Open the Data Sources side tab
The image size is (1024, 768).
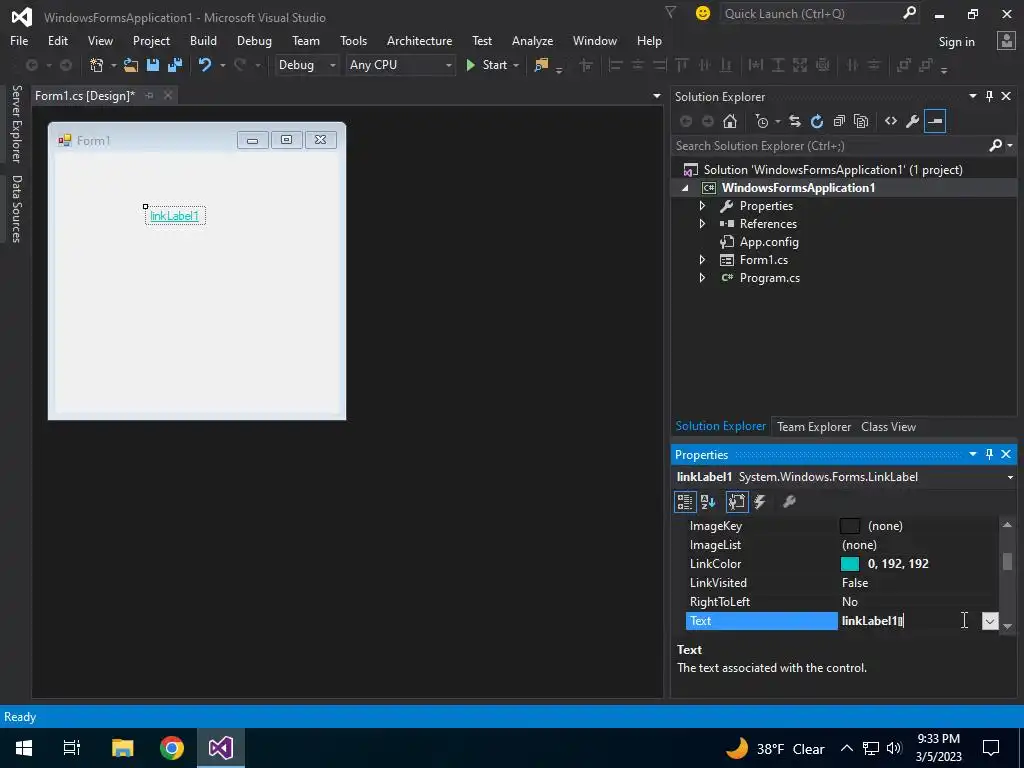(x=16, y=208)
